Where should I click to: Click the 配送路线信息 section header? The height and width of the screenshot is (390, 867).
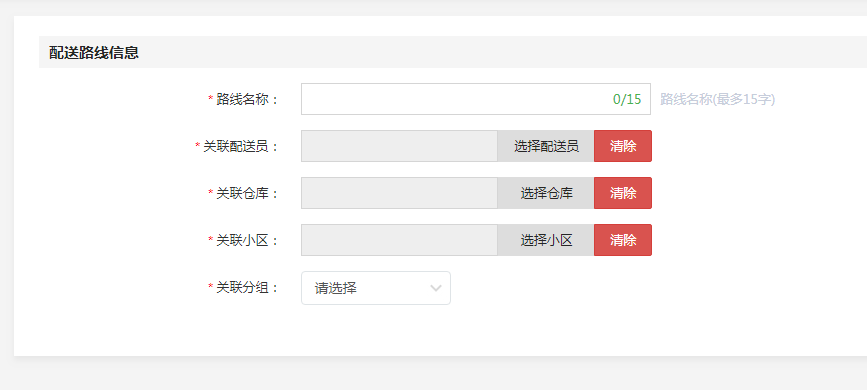tap(94, 53)
